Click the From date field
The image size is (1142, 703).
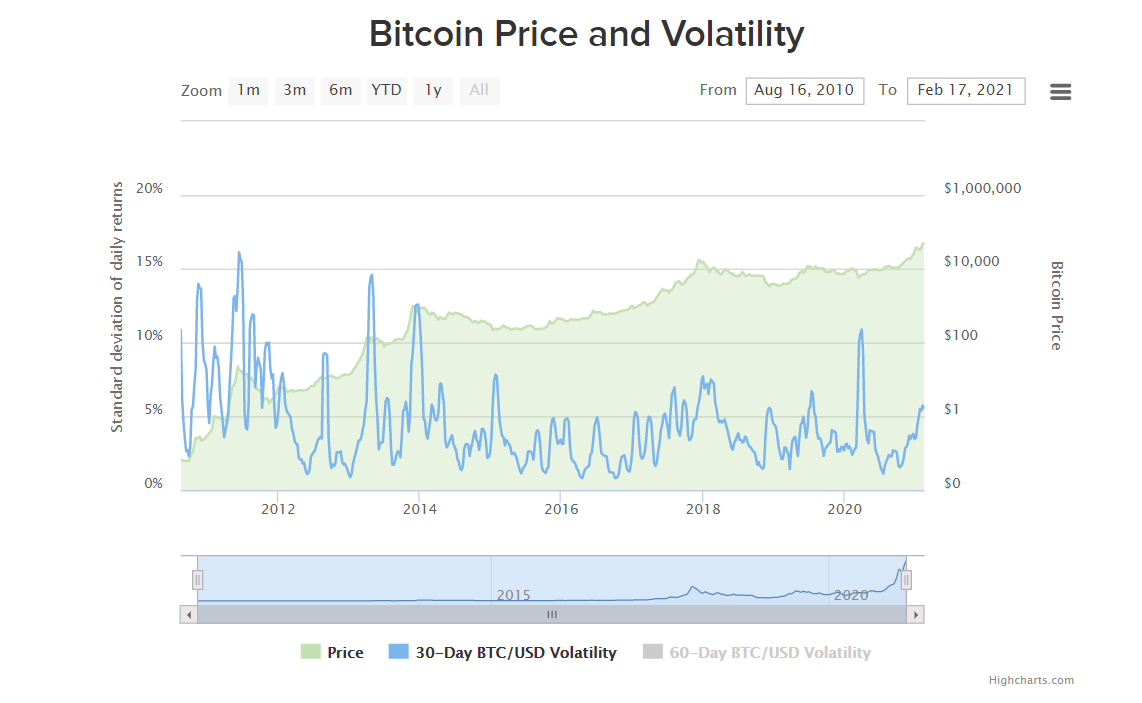804,90
